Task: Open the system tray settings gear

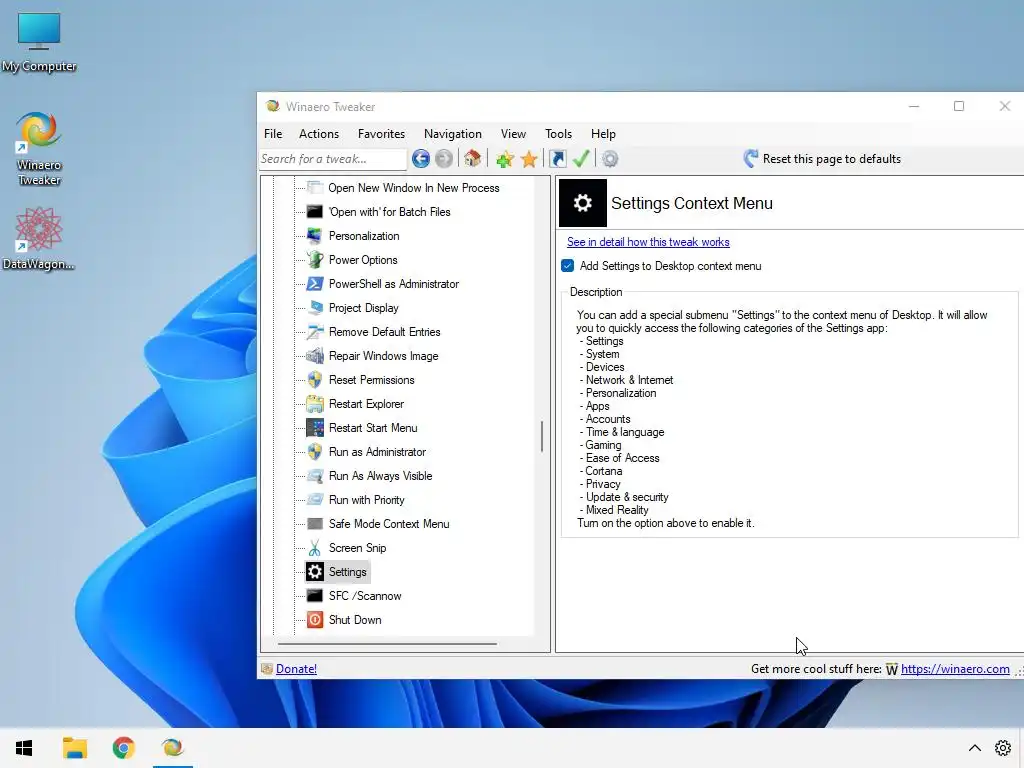Action: [x=1003, y=748]
